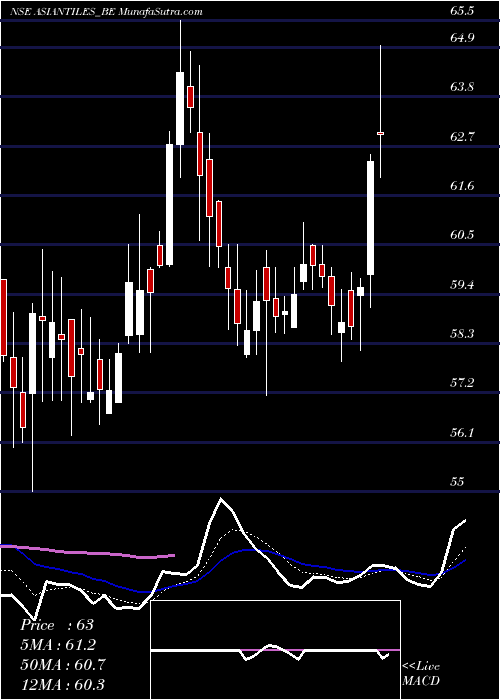Screen dimensions: 500x700
Task: Click the 59.4 price axis label
Action: tap(462, 284)
